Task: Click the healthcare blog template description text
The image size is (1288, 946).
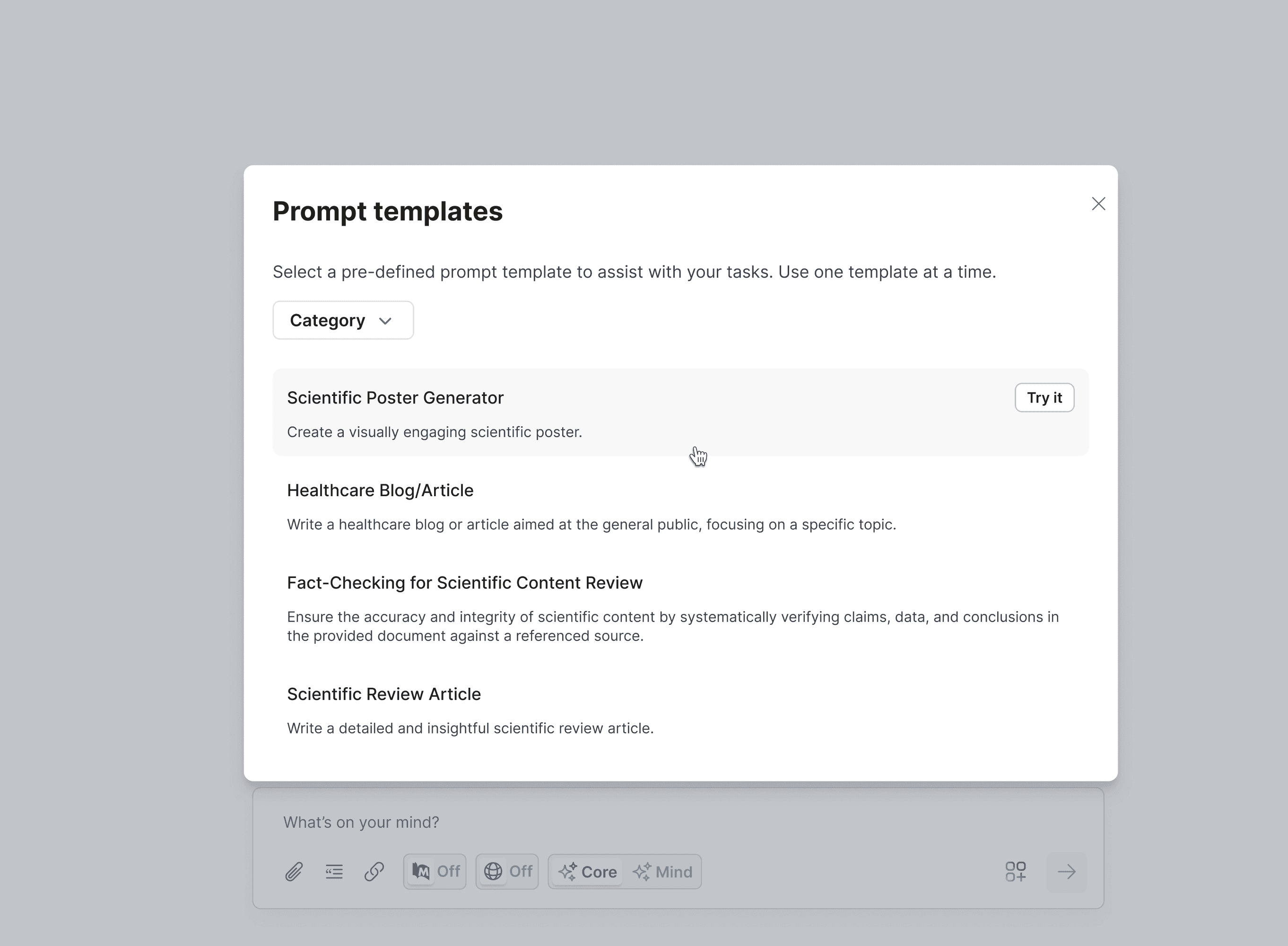Action: (x=591, y=525)
